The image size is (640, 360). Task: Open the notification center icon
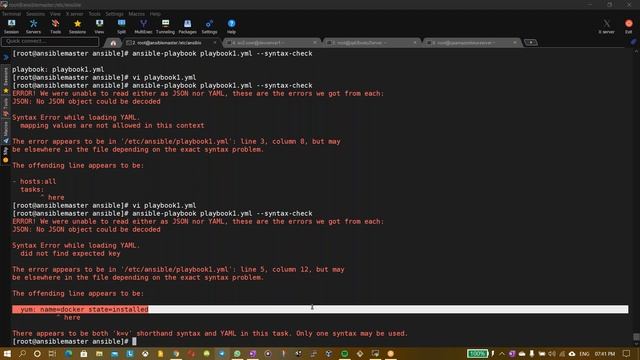coord(627,353)
